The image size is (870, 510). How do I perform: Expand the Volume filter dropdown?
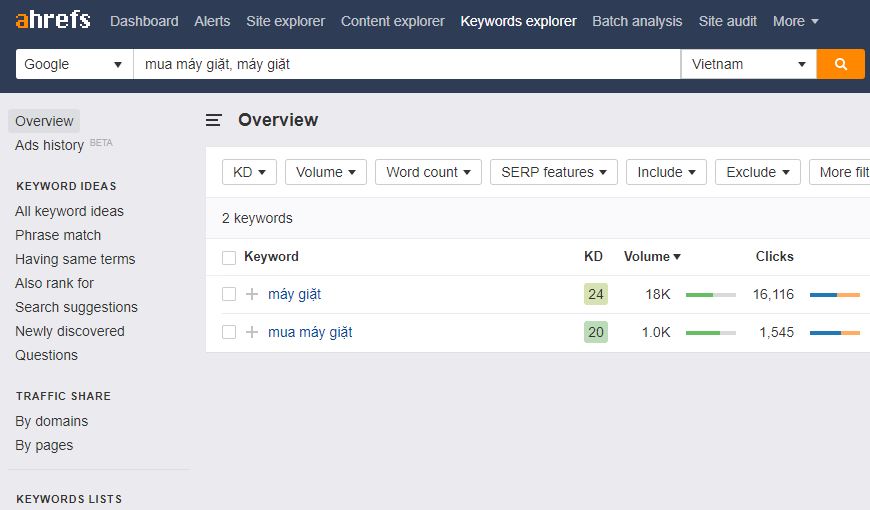click(x=326, y=172)
